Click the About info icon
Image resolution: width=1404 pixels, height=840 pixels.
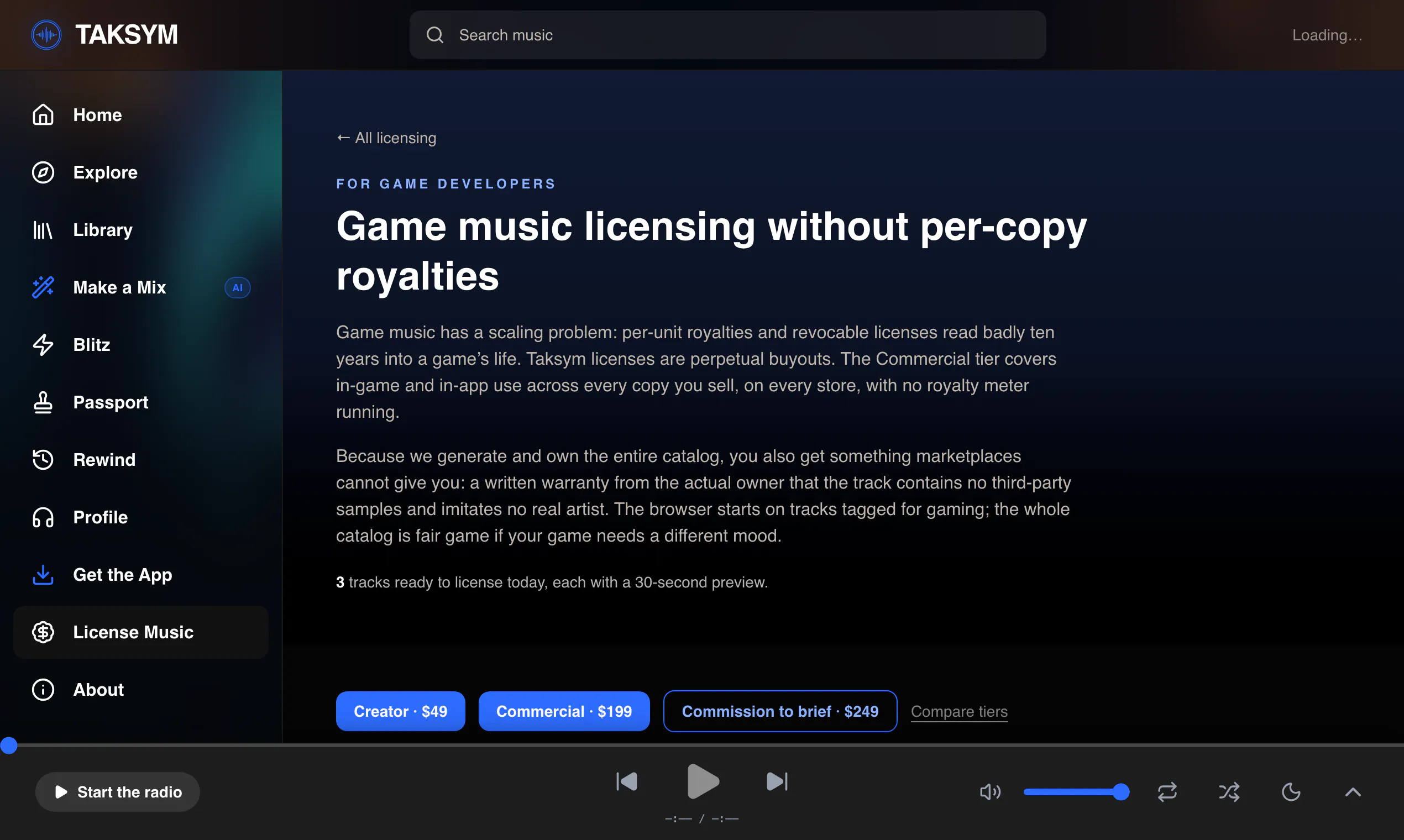click(43, 690)
